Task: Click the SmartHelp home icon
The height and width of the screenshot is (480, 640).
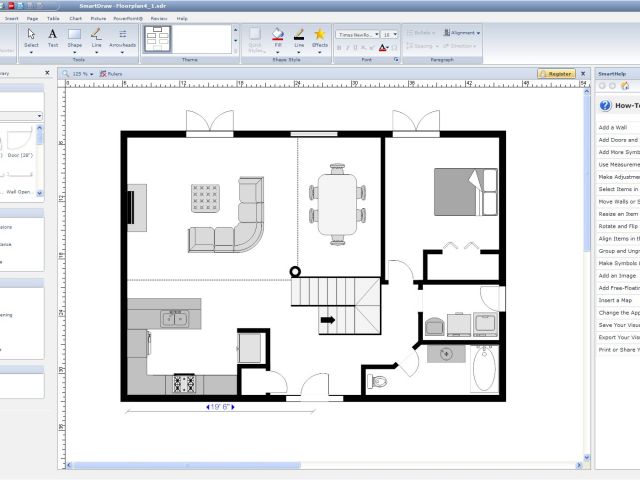Action: click(624, 86)
